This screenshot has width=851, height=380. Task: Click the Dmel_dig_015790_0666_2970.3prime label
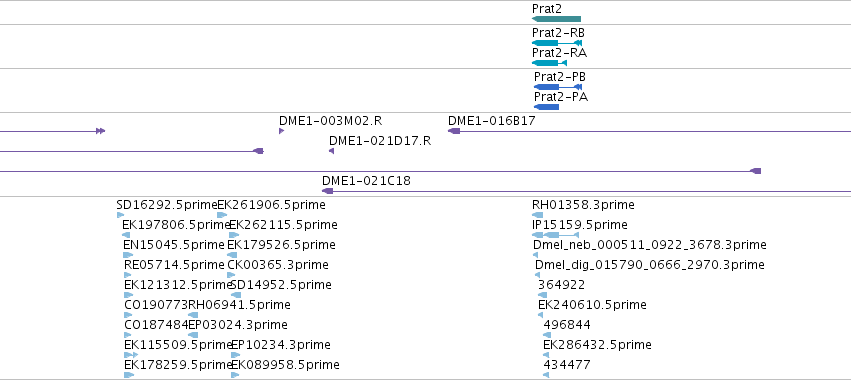coord(650,265)
